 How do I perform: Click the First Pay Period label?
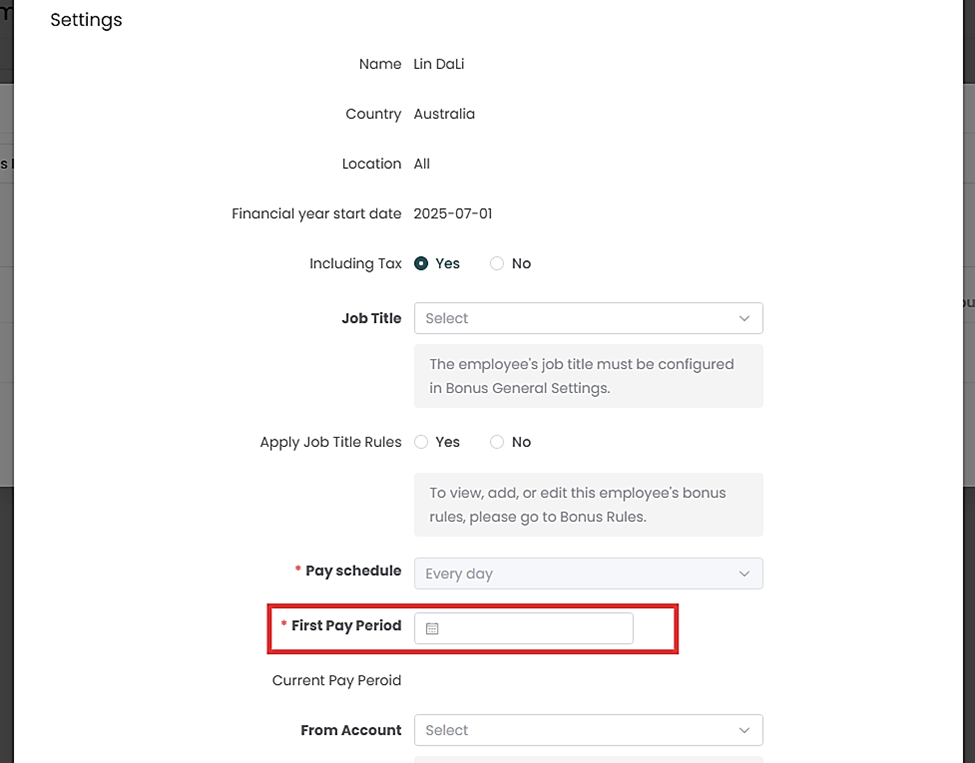(346, 626)
